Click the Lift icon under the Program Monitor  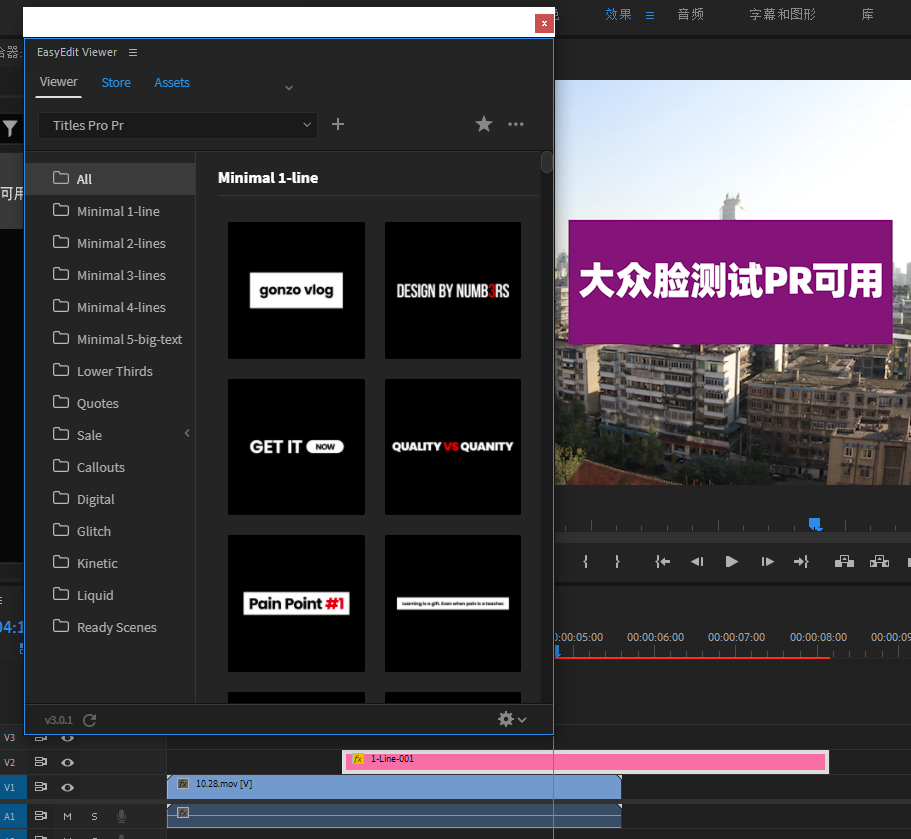click(x=844, y=562)
